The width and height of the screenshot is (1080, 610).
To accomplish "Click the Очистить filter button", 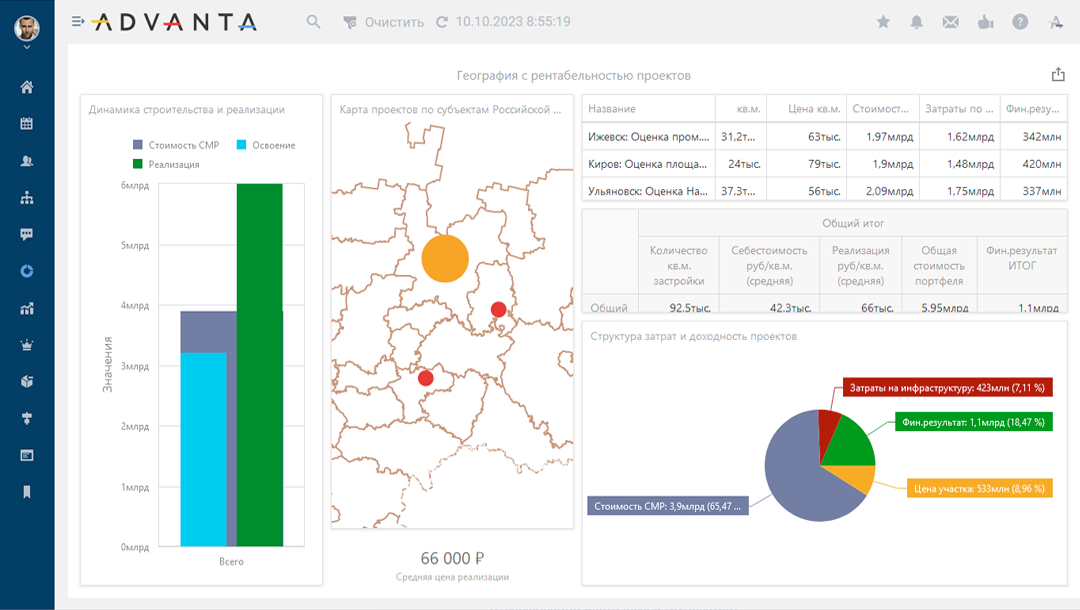I will pos(383,22).
